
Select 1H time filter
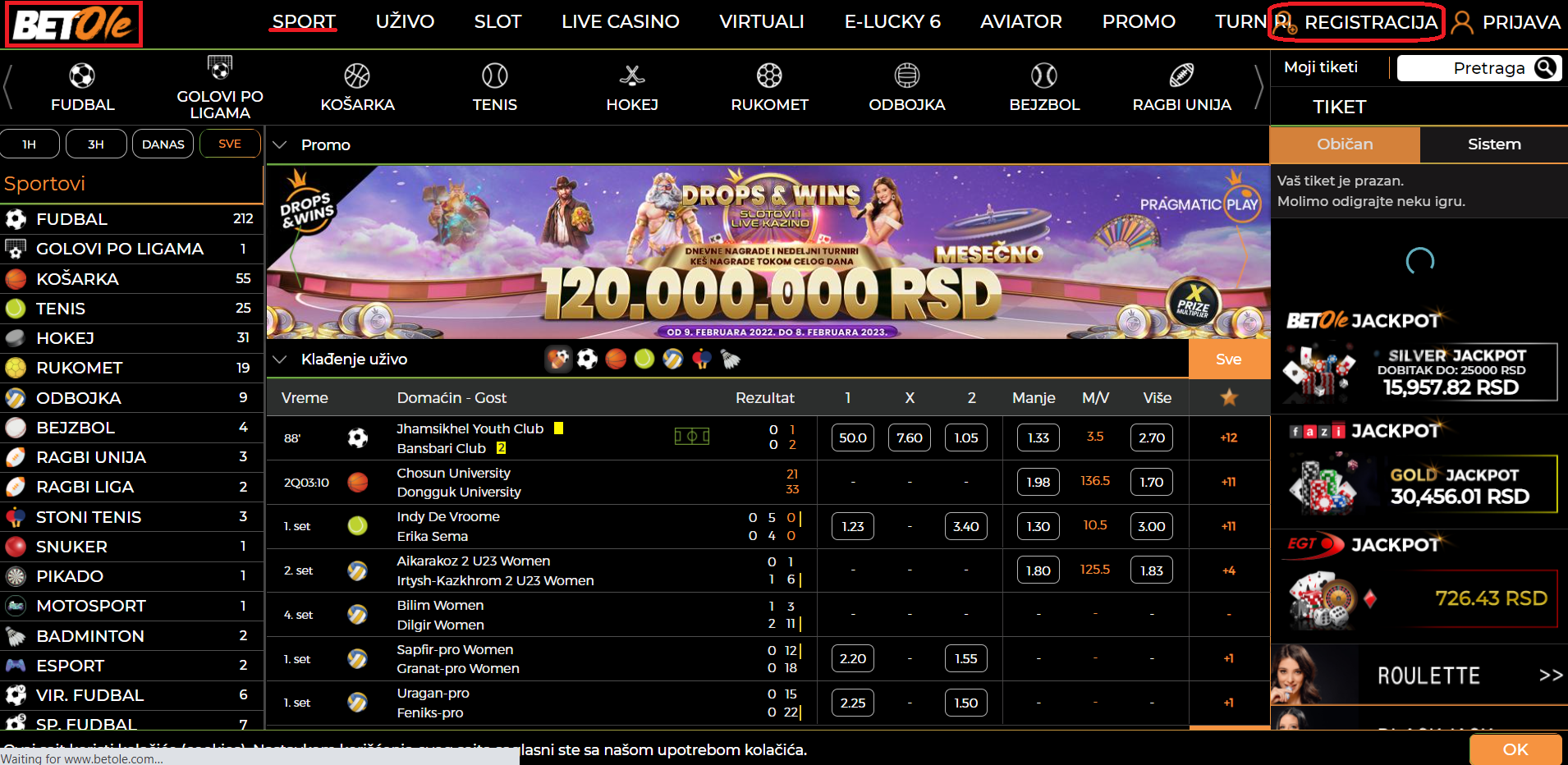30,144
